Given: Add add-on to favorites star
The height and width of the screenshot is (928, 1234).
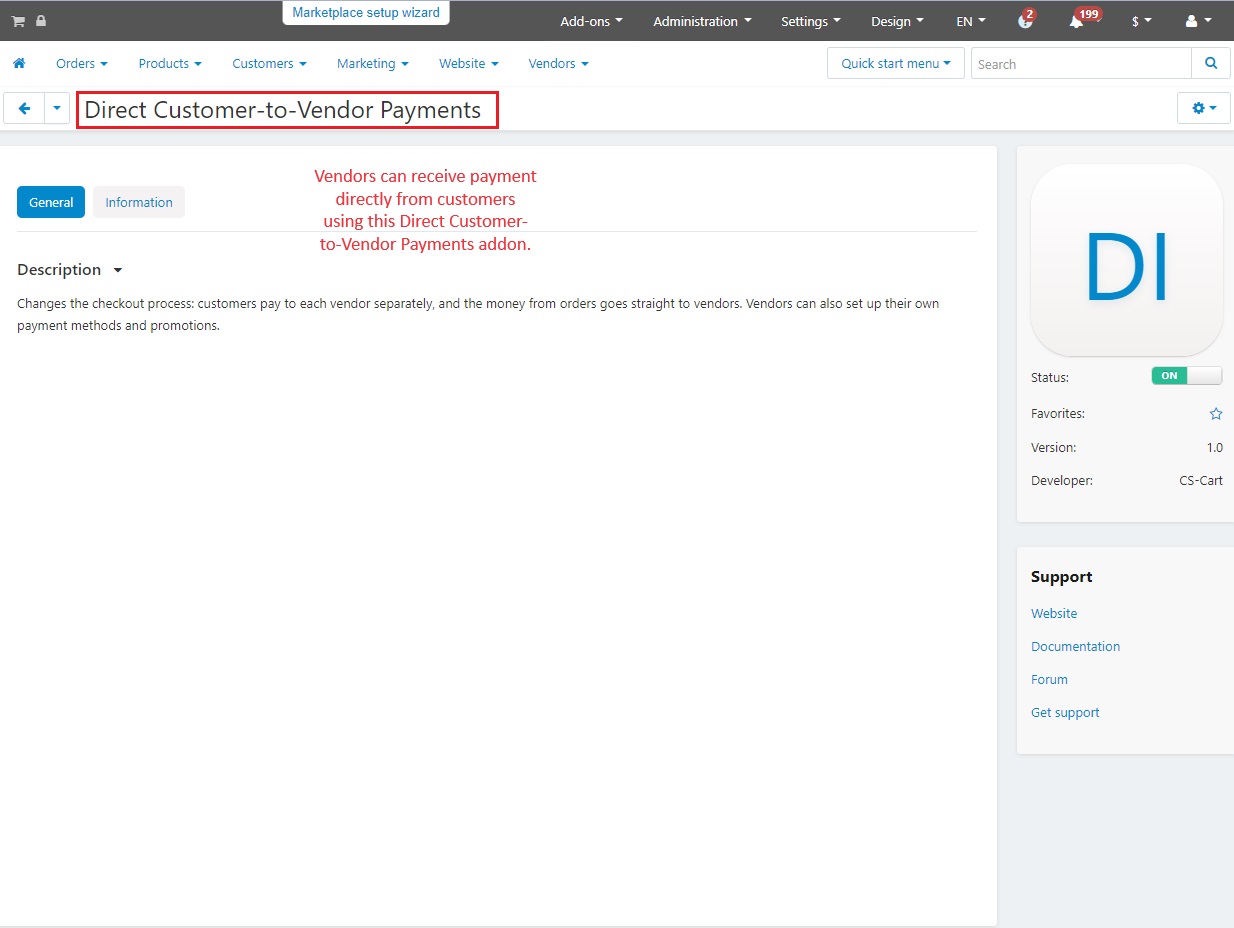Looking at the screenshot, I should [x=1216, y=413].
